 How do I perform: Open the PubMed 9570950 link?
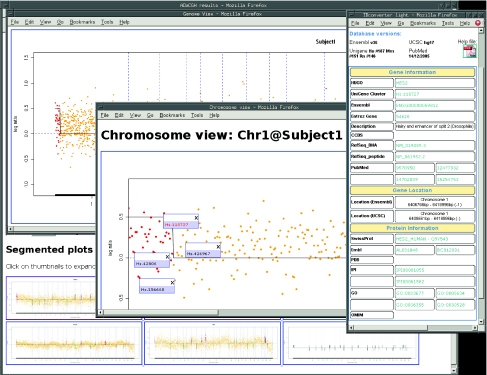click(x=406, y=168)
